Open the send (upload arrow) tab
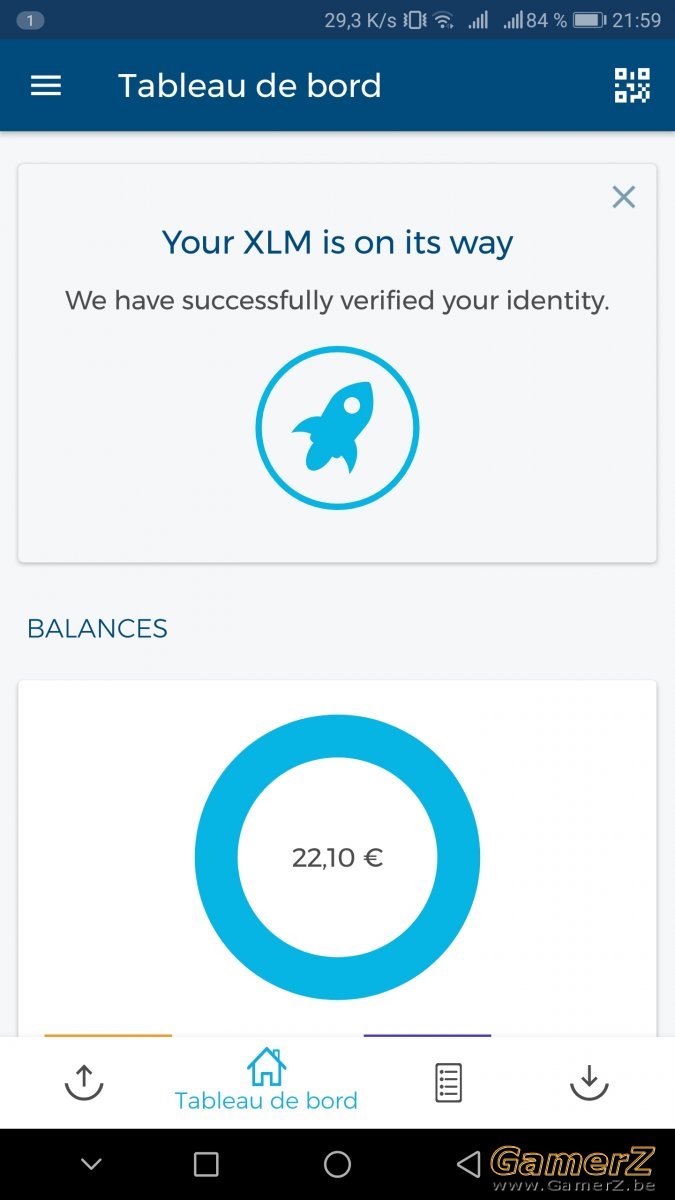 coord(84,1082)
